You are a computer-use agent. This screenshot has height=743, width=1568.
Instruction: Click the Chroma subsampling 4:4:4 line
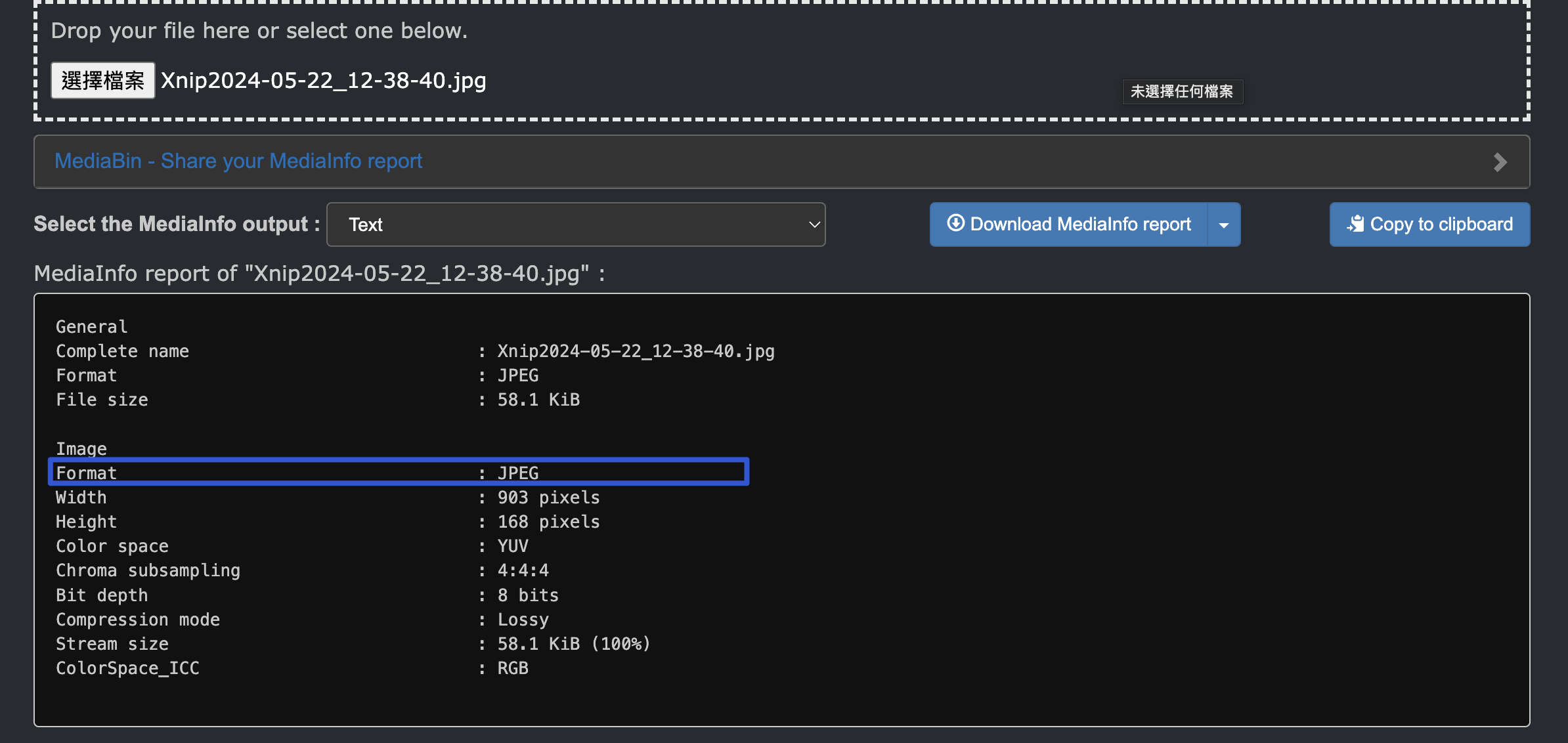click(302, 570)
